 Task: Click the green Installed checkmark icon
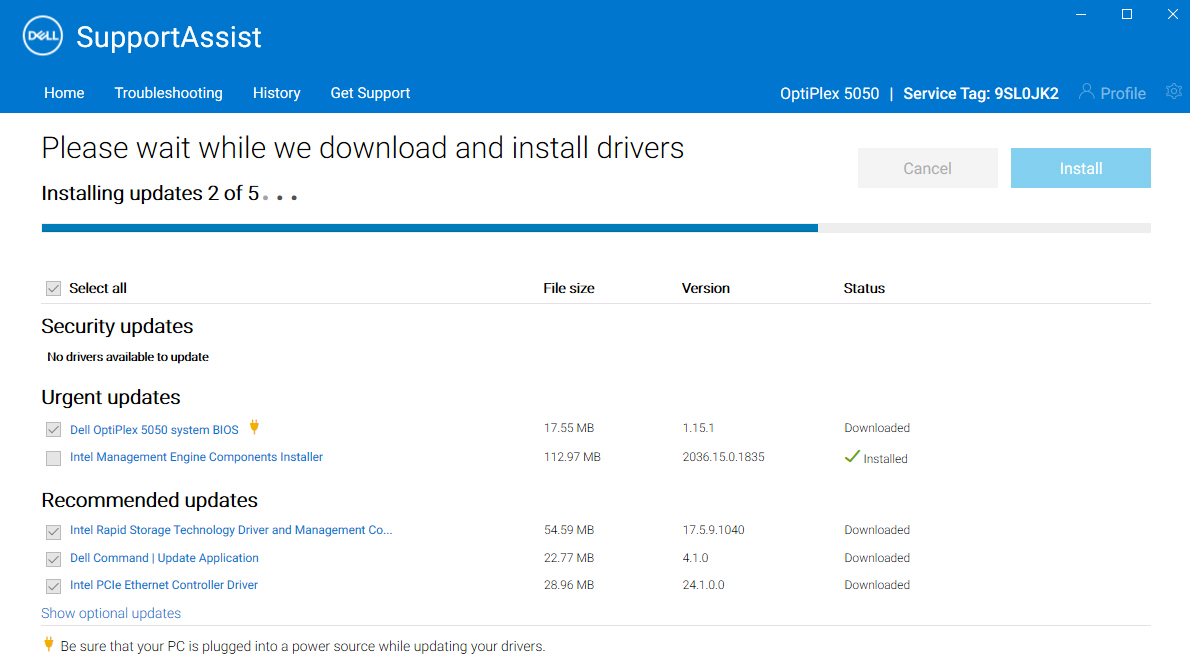click(x=852, y=457)
